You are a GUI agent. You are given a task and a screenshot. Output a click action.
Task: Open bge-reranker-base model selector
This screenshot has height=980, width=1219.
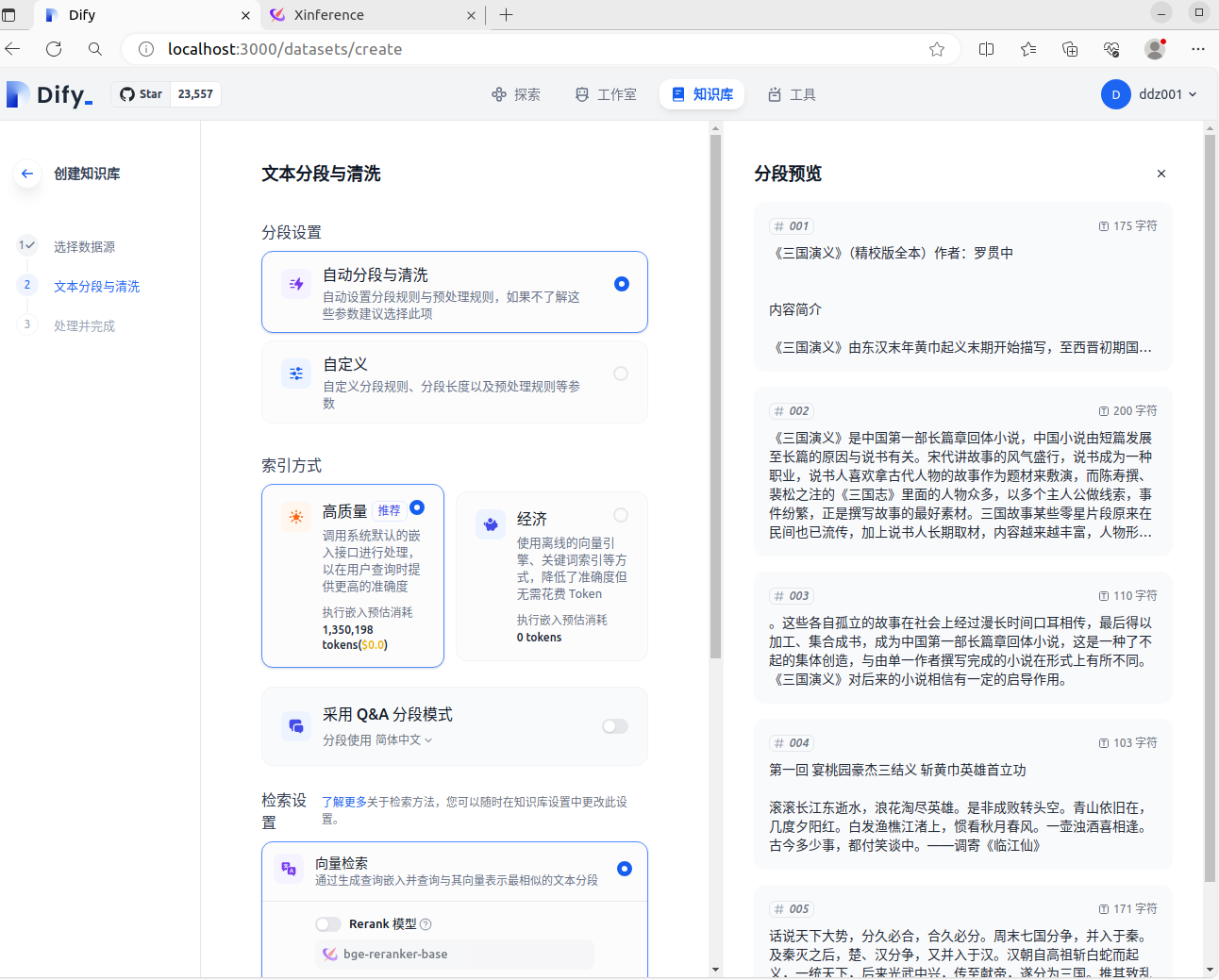[x=455, y=955]
